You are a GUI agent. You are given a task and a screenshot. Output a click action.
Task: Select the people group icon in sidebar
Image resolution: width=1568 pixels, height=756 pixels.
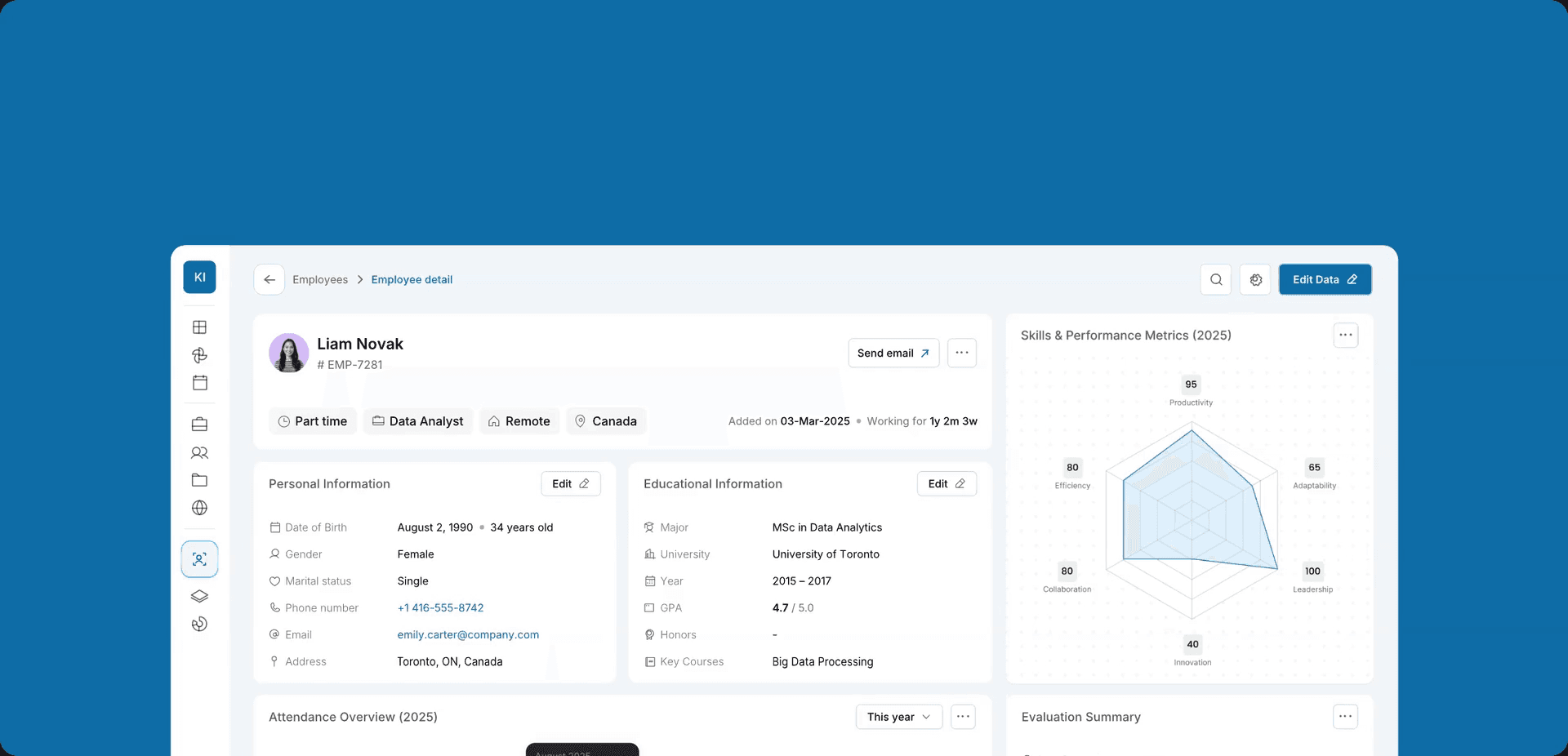click(x=199, y=452)
